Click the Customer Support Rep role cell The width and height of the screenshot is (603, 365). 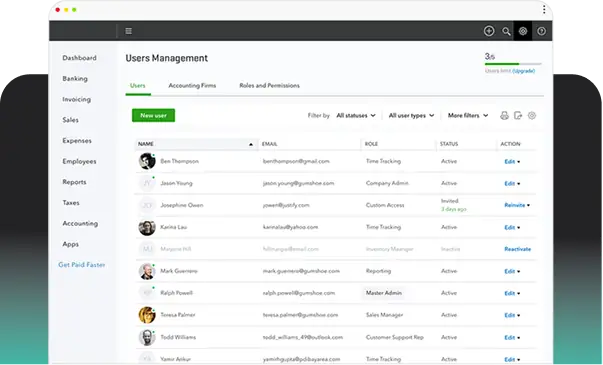pos(395,337)
